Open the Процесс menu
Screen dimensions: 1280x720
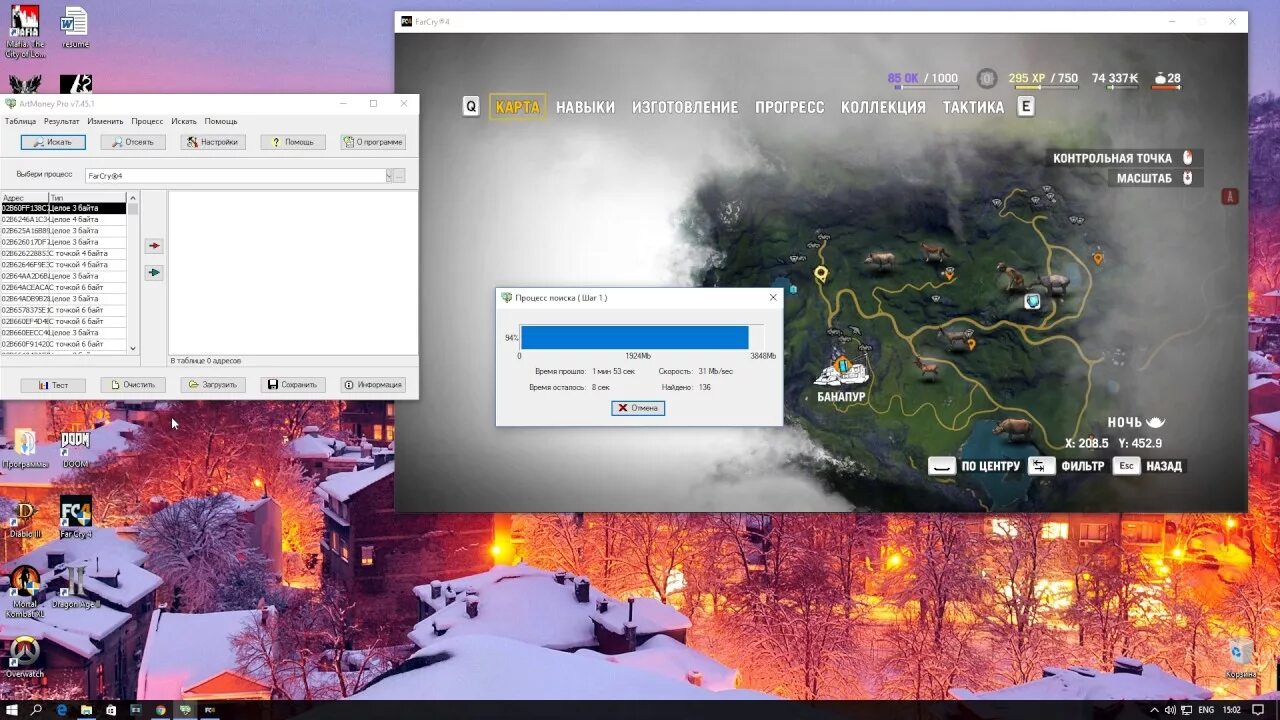coord(147,121)
